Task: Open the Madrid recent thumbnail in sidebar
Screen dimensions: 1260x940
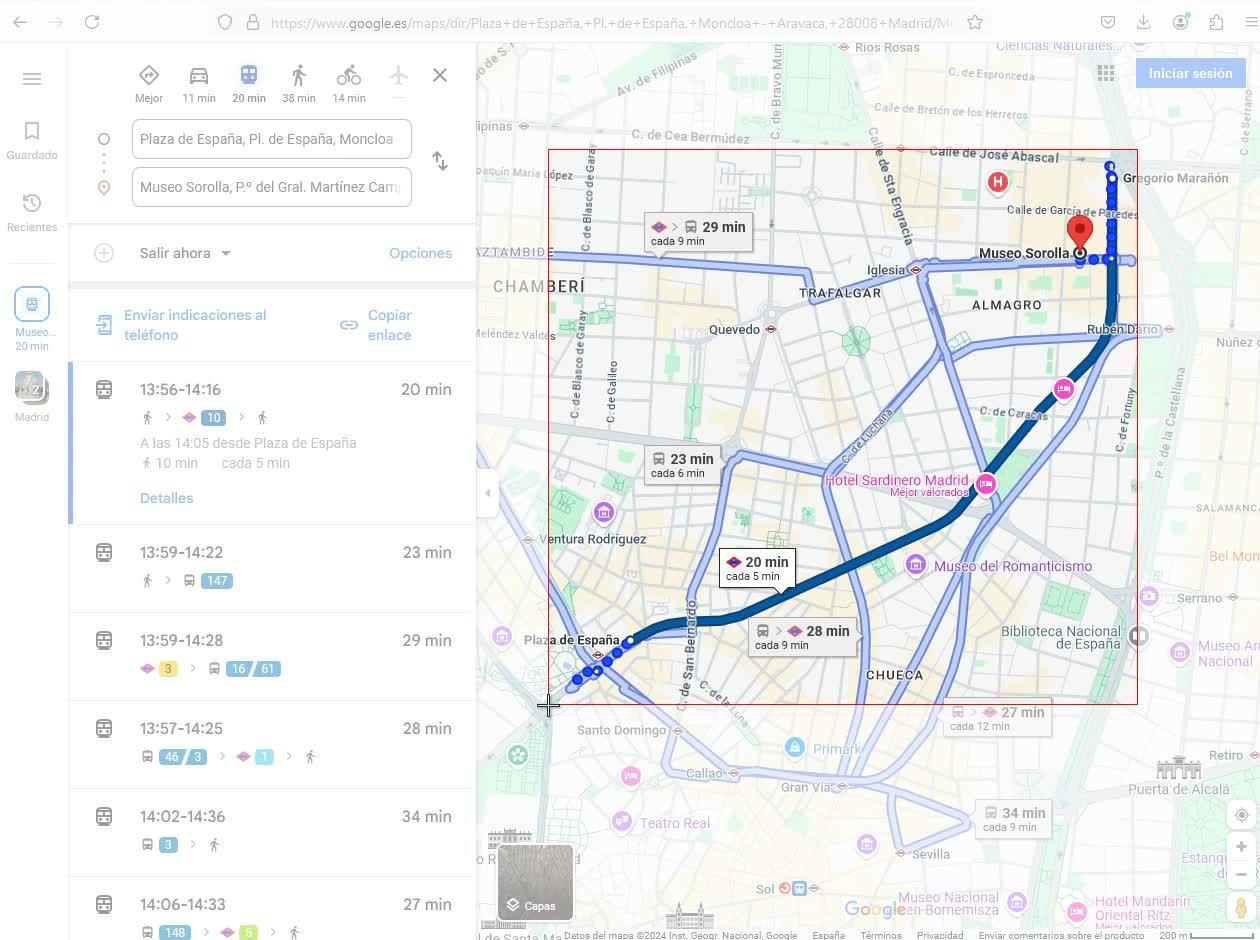Action: tap(32, 396)
